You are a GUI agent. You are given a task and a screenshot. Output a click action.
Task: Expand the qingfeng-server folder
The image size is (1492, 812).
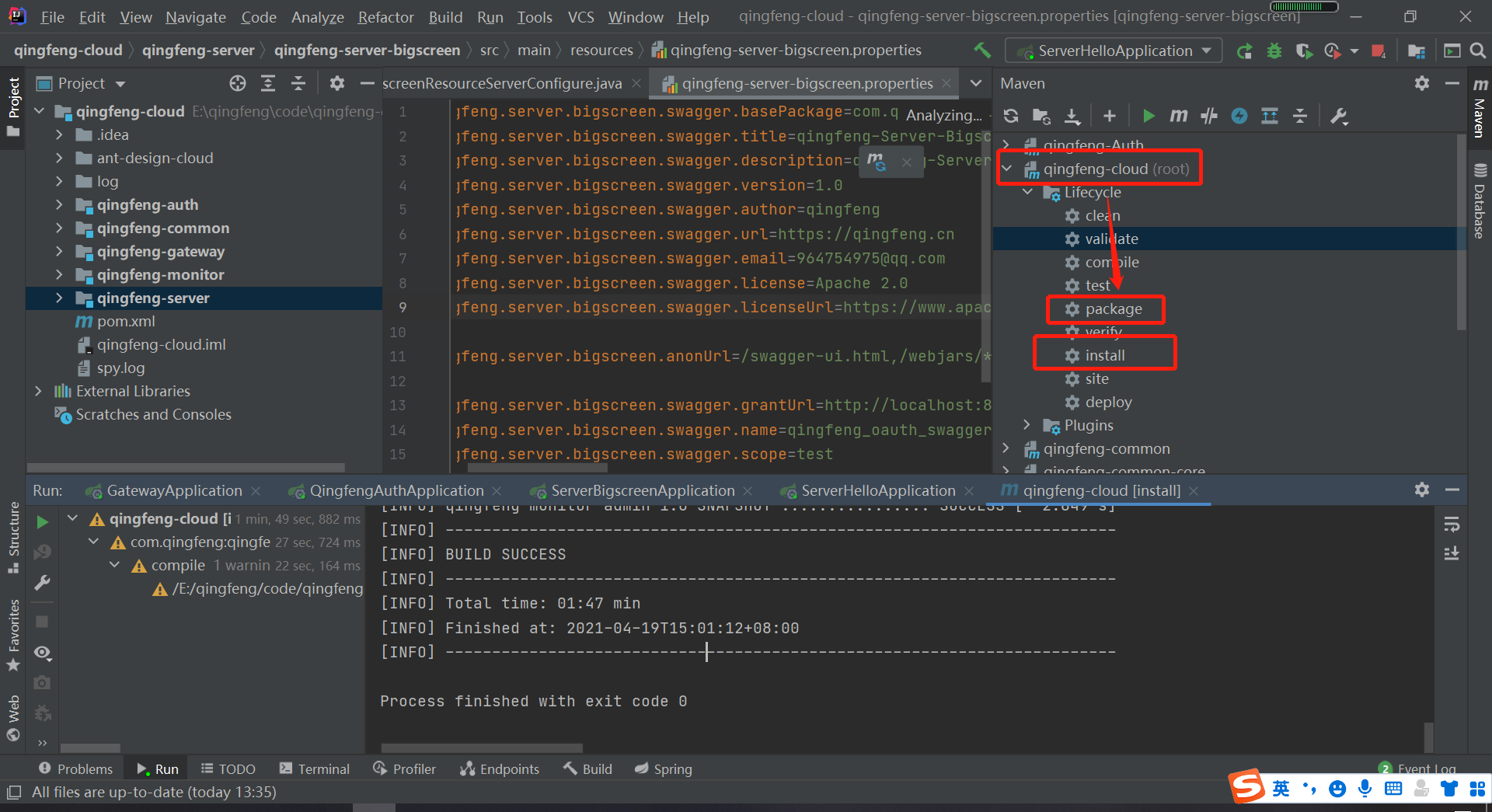tap(59, 298)
